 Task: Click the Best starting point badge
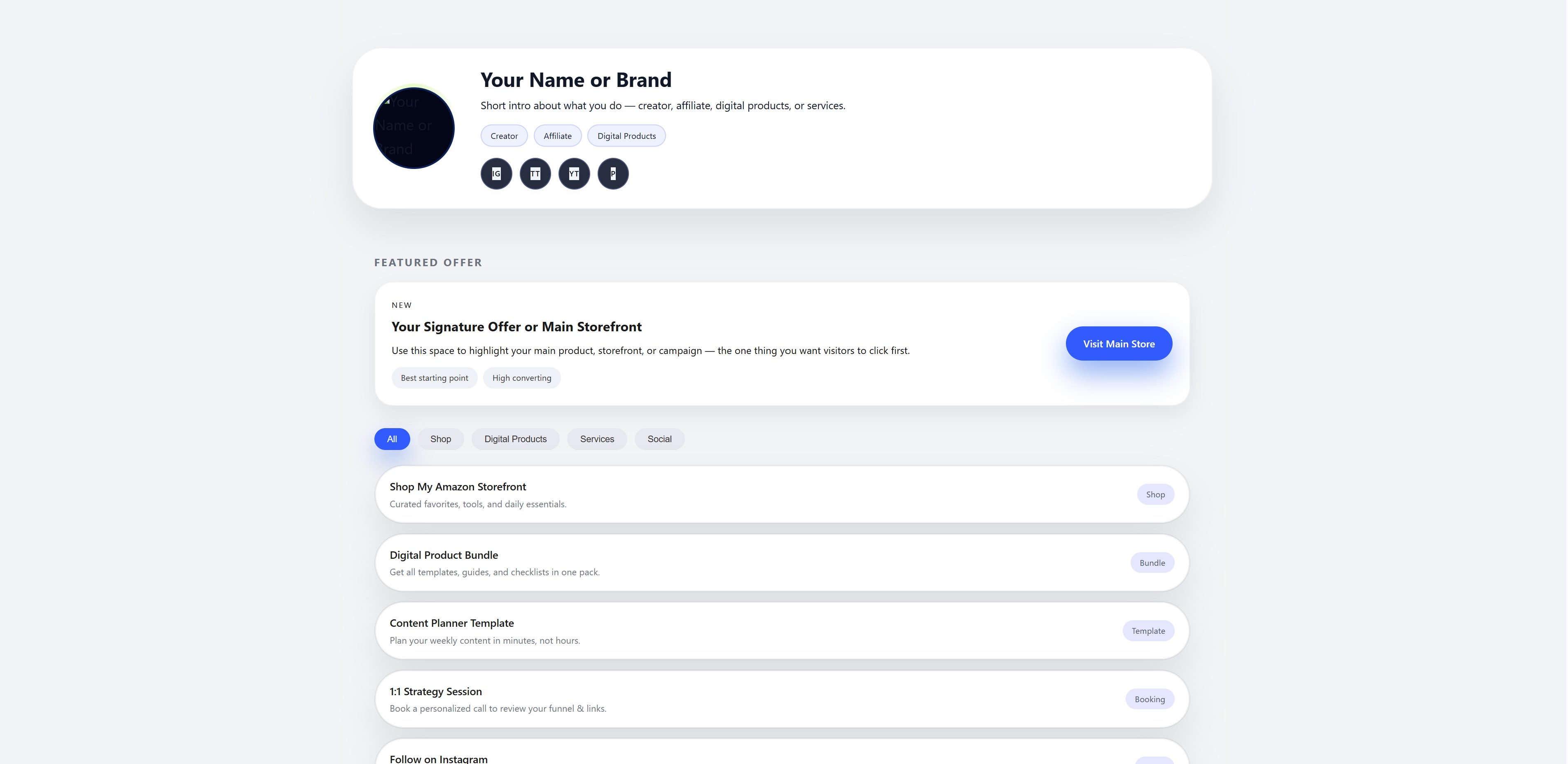(434, 377)
